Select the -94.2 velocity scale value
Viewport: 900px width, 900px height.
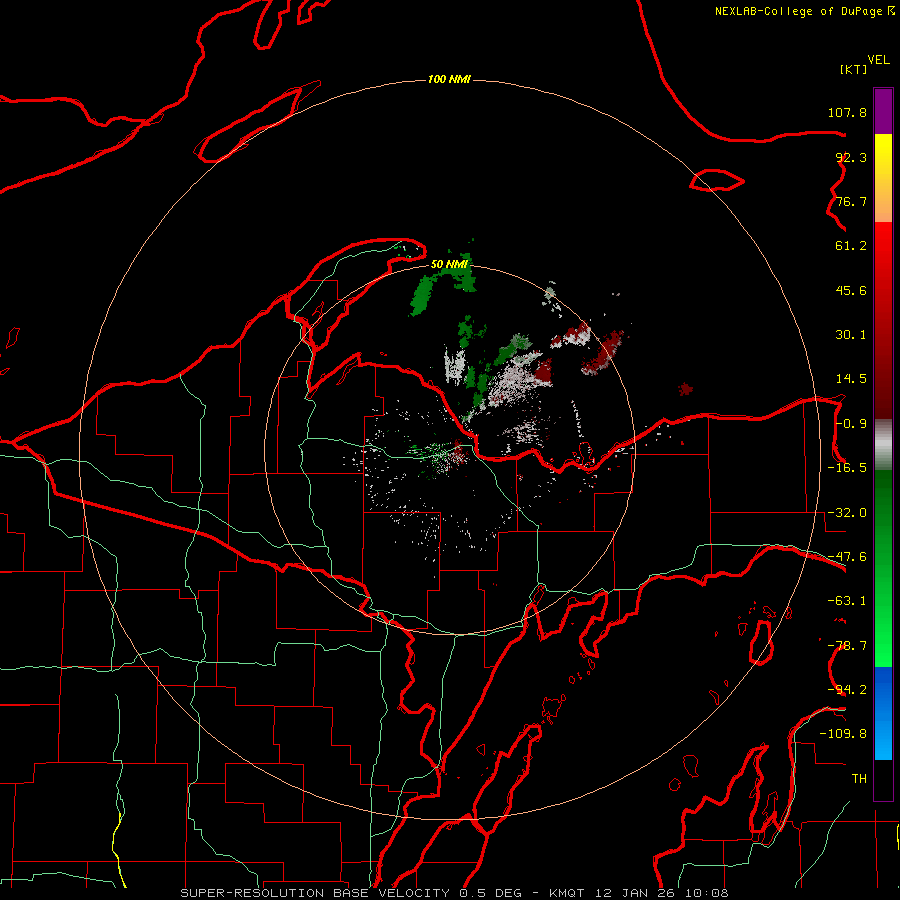tap(847, 690)
